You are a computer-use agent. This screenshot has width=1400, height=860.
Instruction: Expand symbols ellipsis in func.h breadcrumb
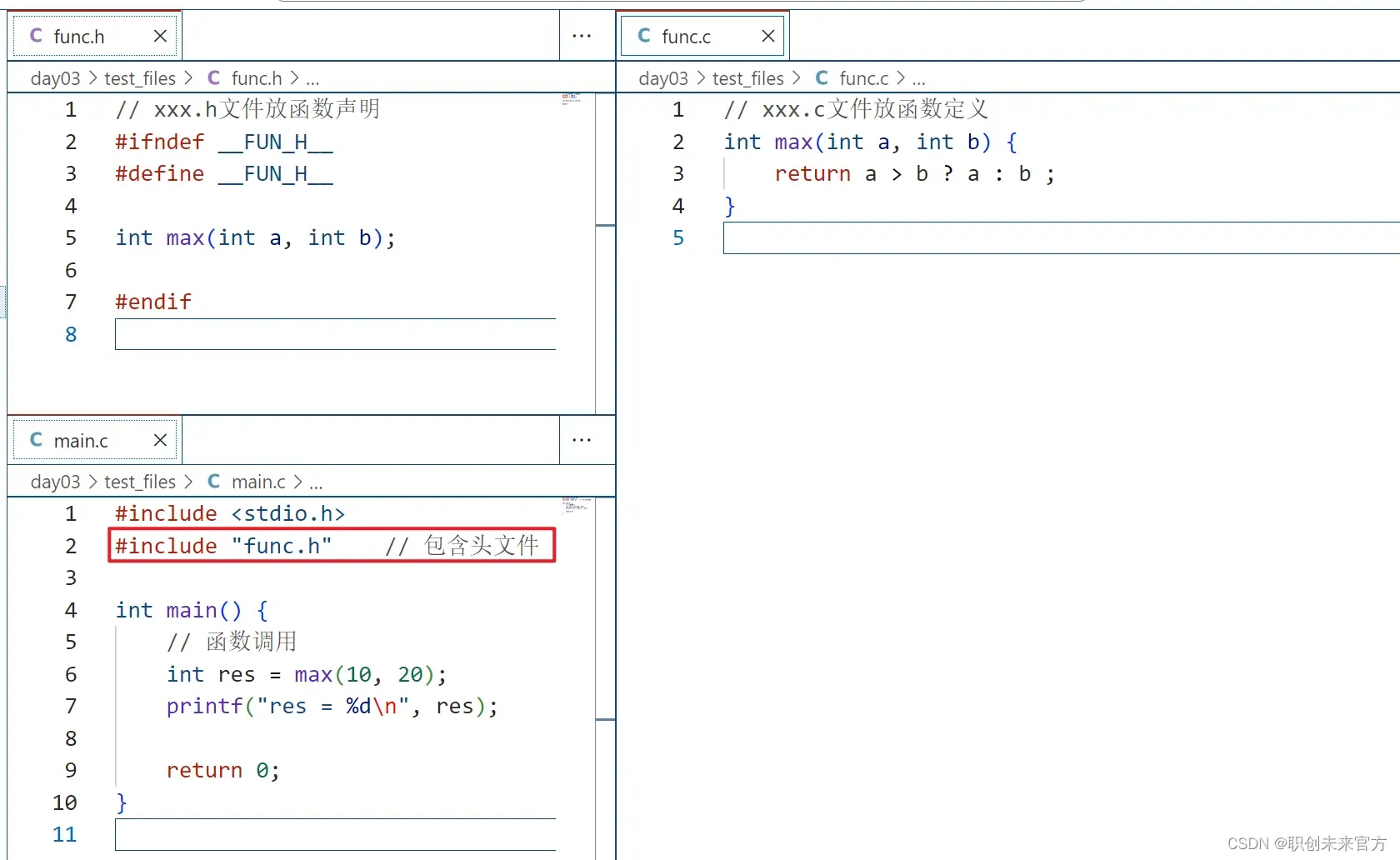coord(312,81)
